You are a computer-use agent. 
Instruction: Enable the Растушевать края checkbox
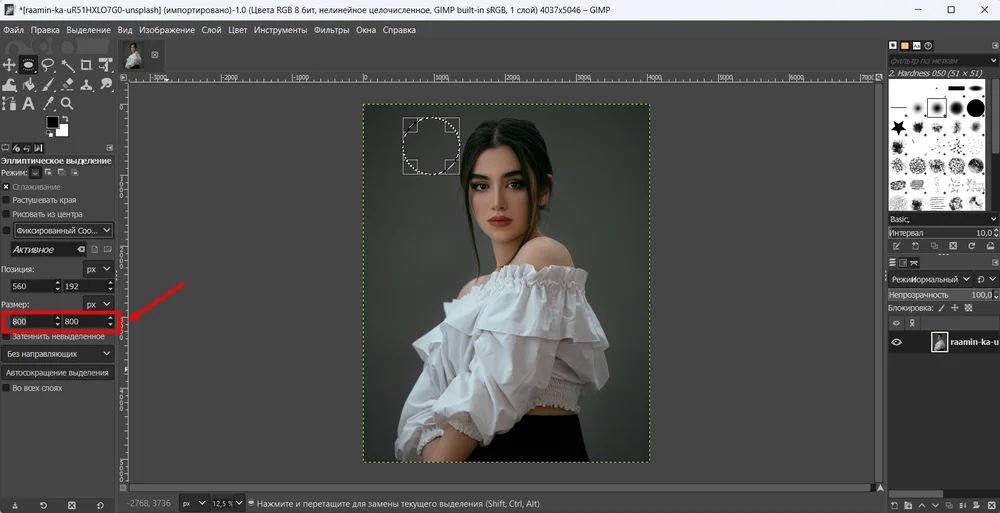click(x=6, y=200)
